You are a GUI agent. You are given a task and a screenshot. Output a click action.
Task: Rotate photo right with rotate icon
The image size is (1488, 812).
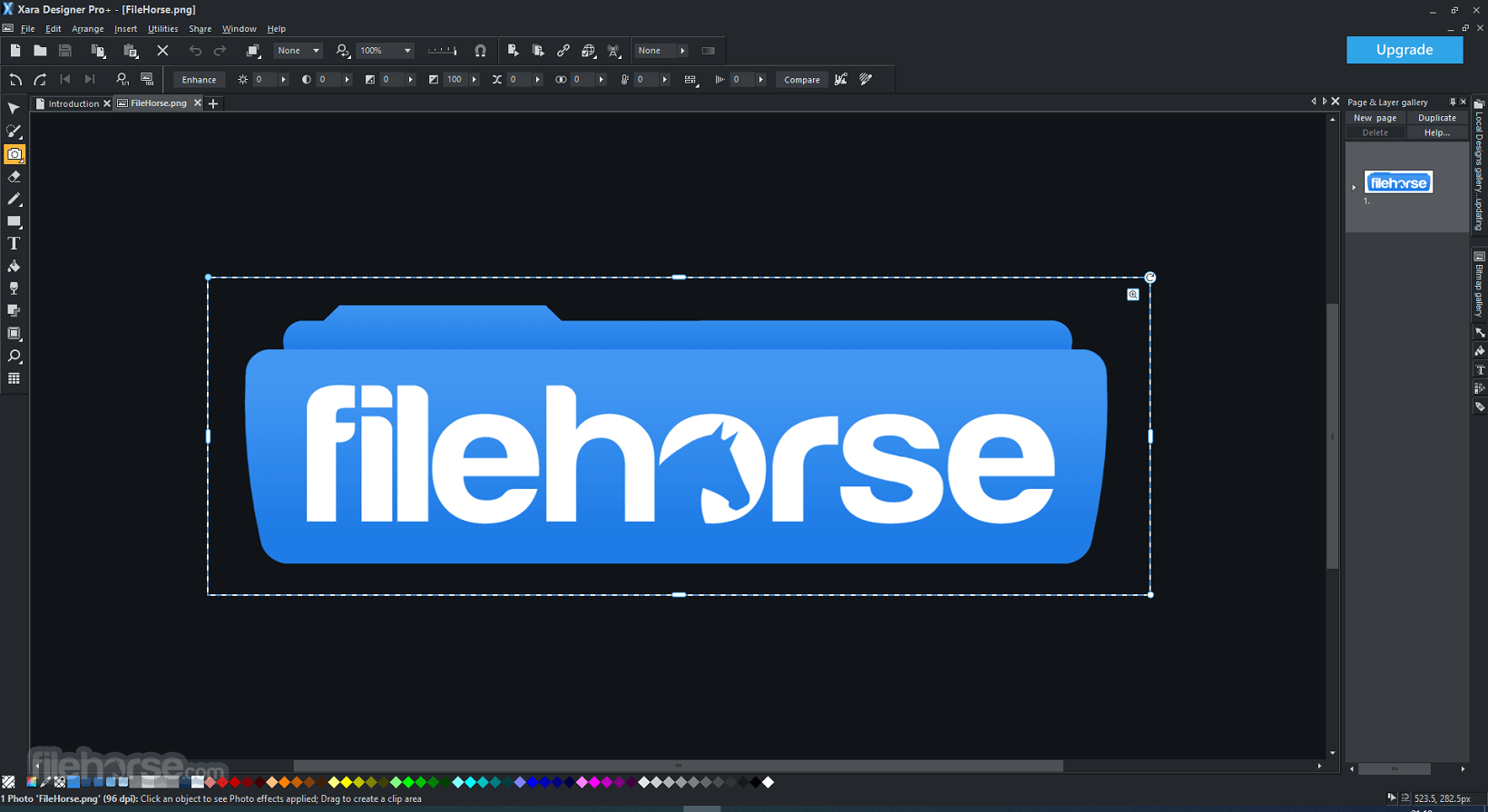(40, 80)
